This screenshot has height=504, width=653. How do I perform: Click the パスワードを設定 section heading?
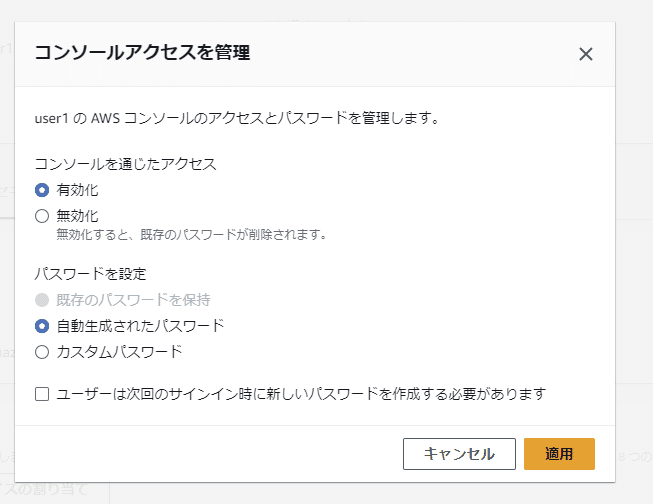click(90, 274)
